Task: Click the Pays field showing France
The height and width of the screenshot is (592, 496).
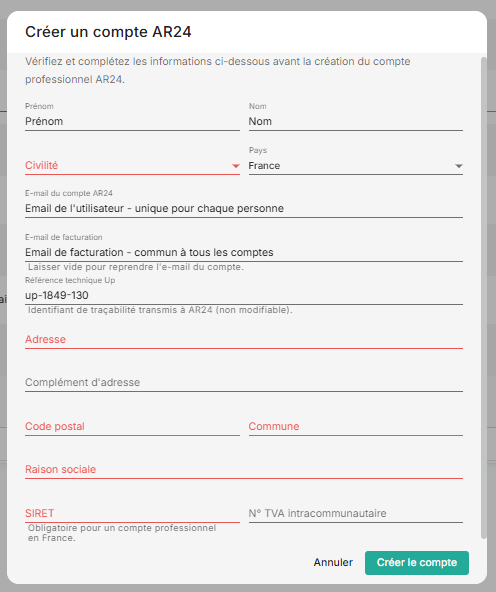Action: click(356, 165)
